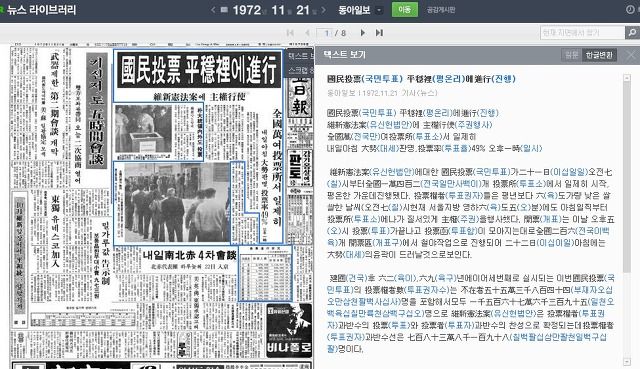Image resolution: width=640 pixels, height=369 pixels.
Task: Click the green 이동 button
Action: [x=404, y=10]
